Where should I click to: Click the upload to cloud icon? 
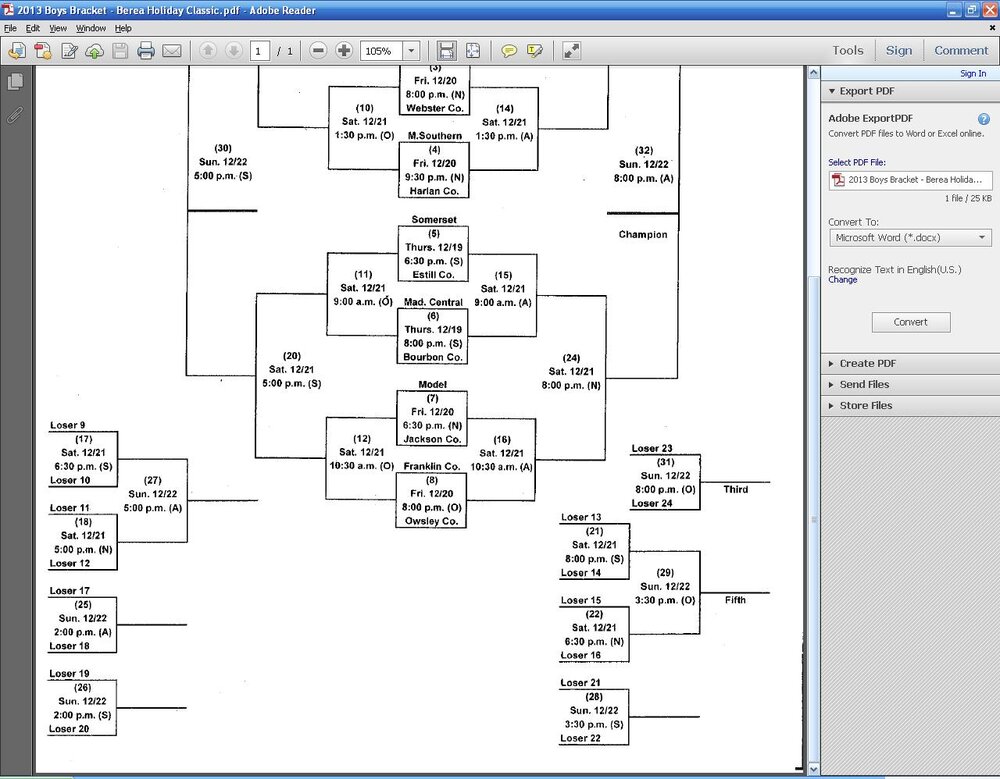point(94,51)
